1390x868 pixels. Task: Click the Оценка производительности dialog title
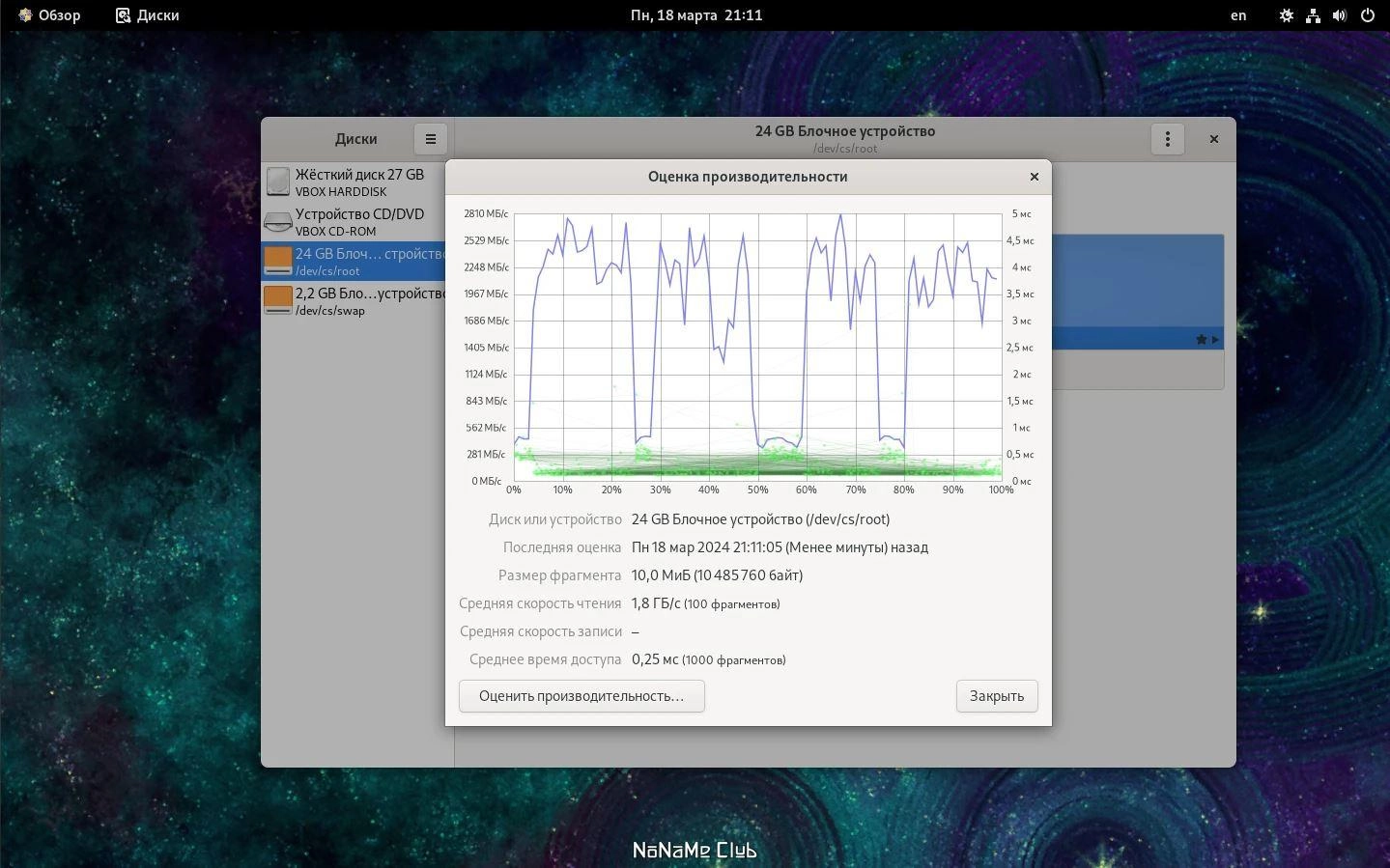pyautogui.click(x=748, y=177)
